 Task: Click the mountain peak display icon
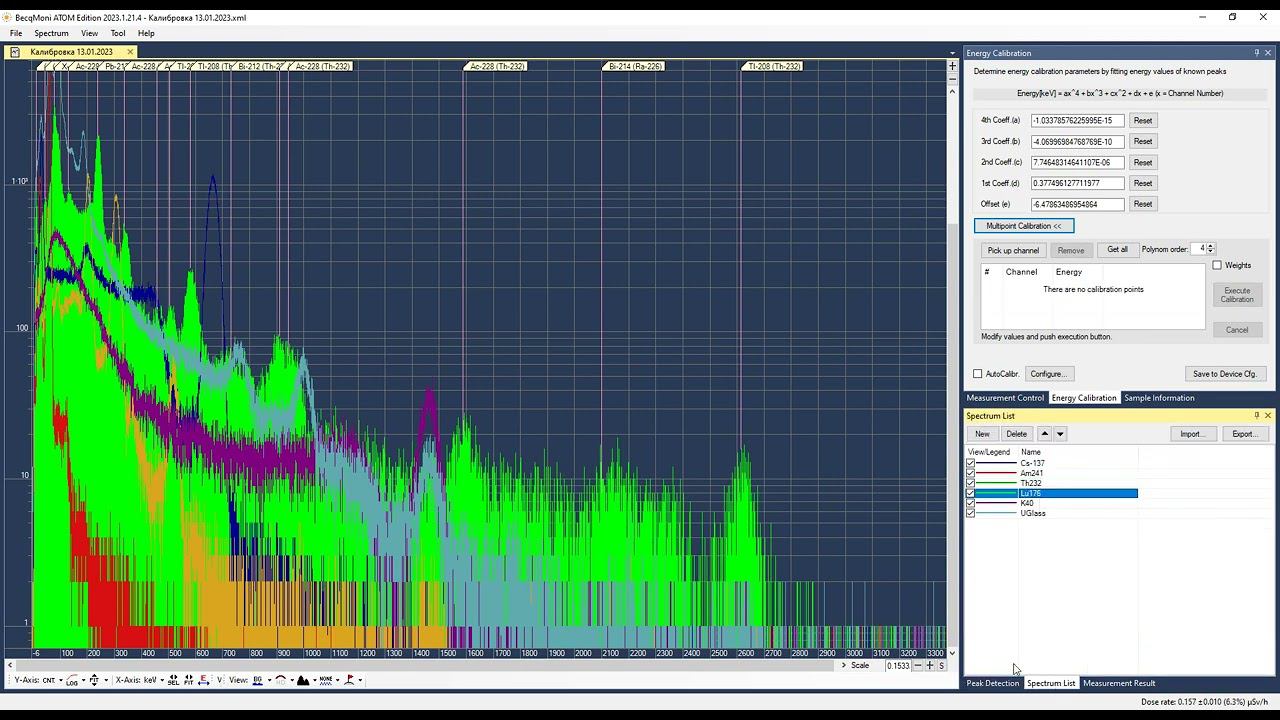303,680
